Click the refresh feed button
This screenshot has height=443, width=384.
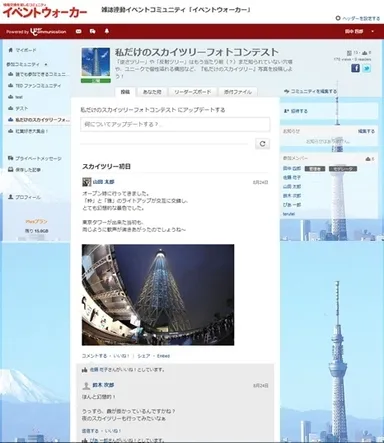pyautogui.click(x=262, y=144)
